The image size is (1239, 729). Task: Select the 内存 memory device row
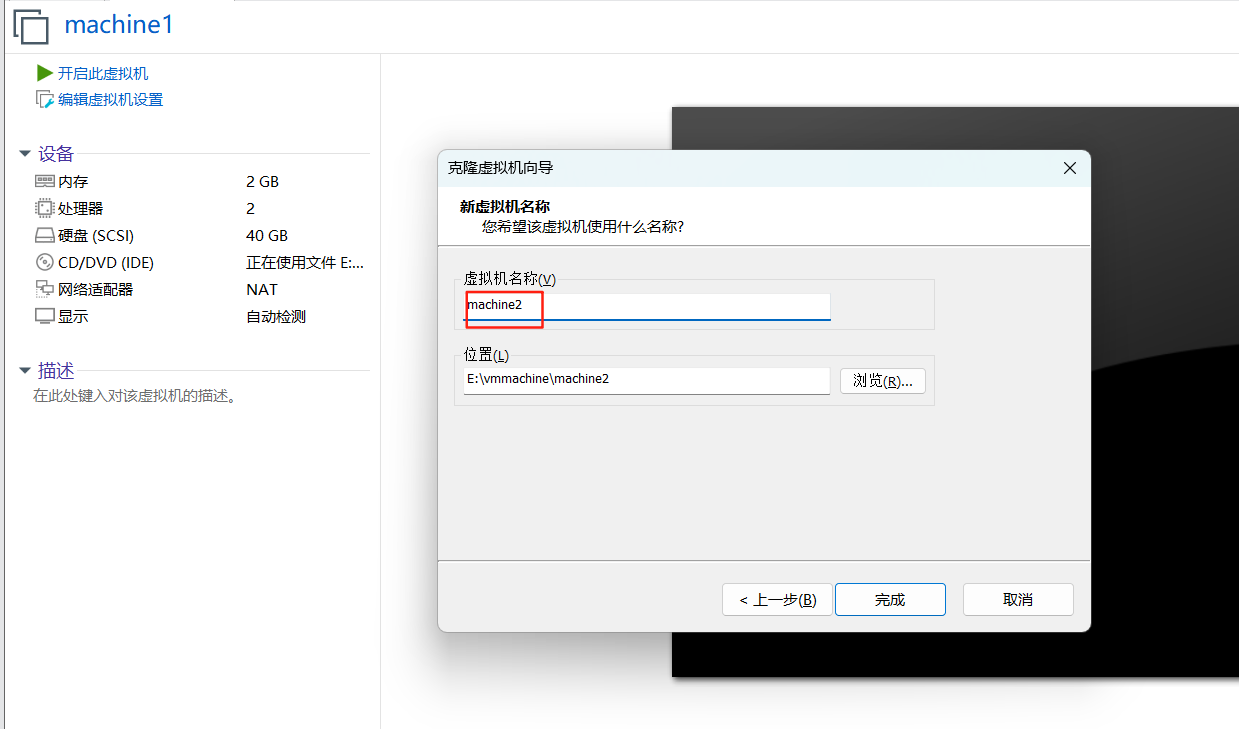pyautogui.click(x=200, y=181)
